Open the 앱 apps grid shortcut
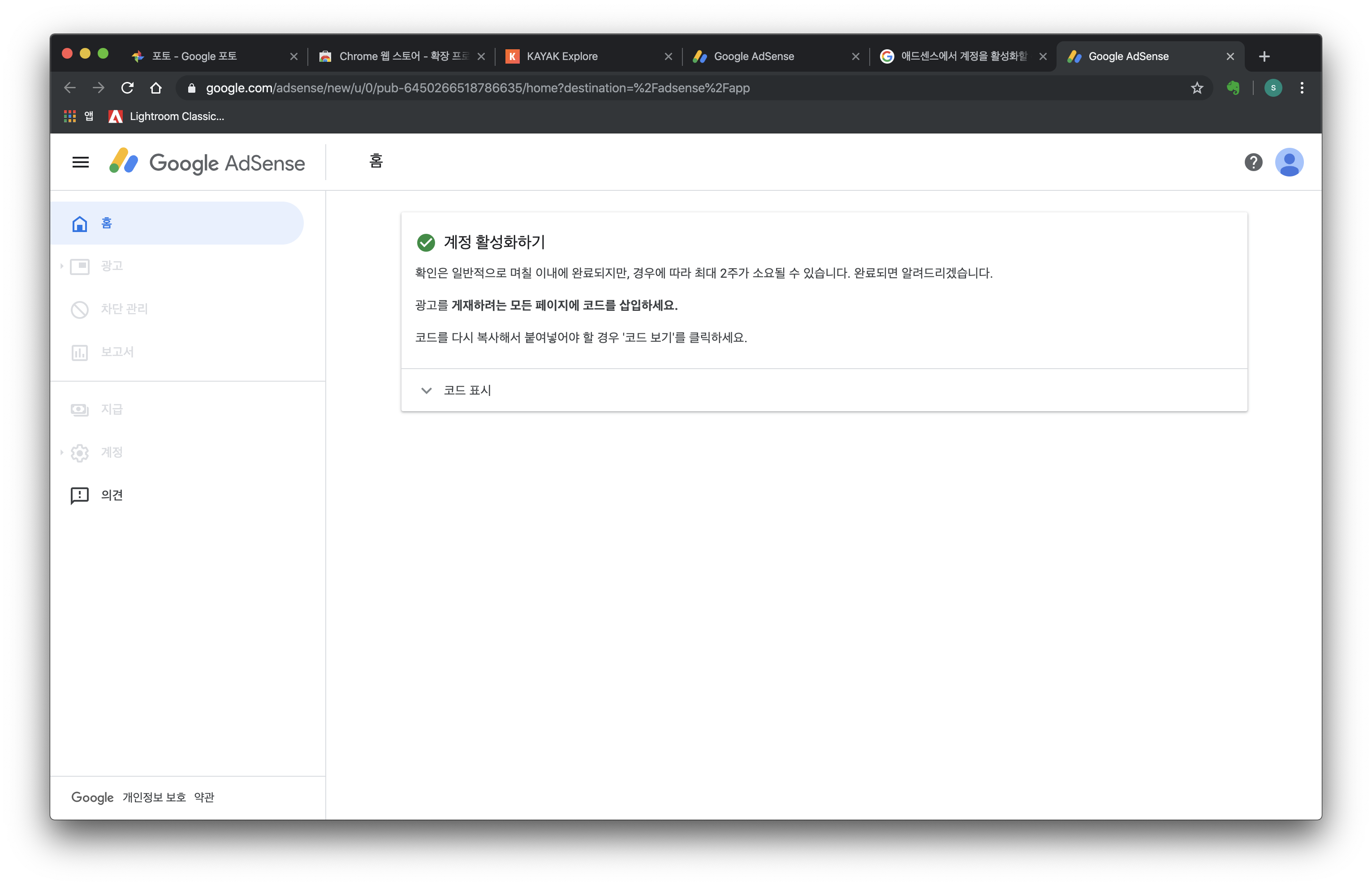 pos(70,116)
